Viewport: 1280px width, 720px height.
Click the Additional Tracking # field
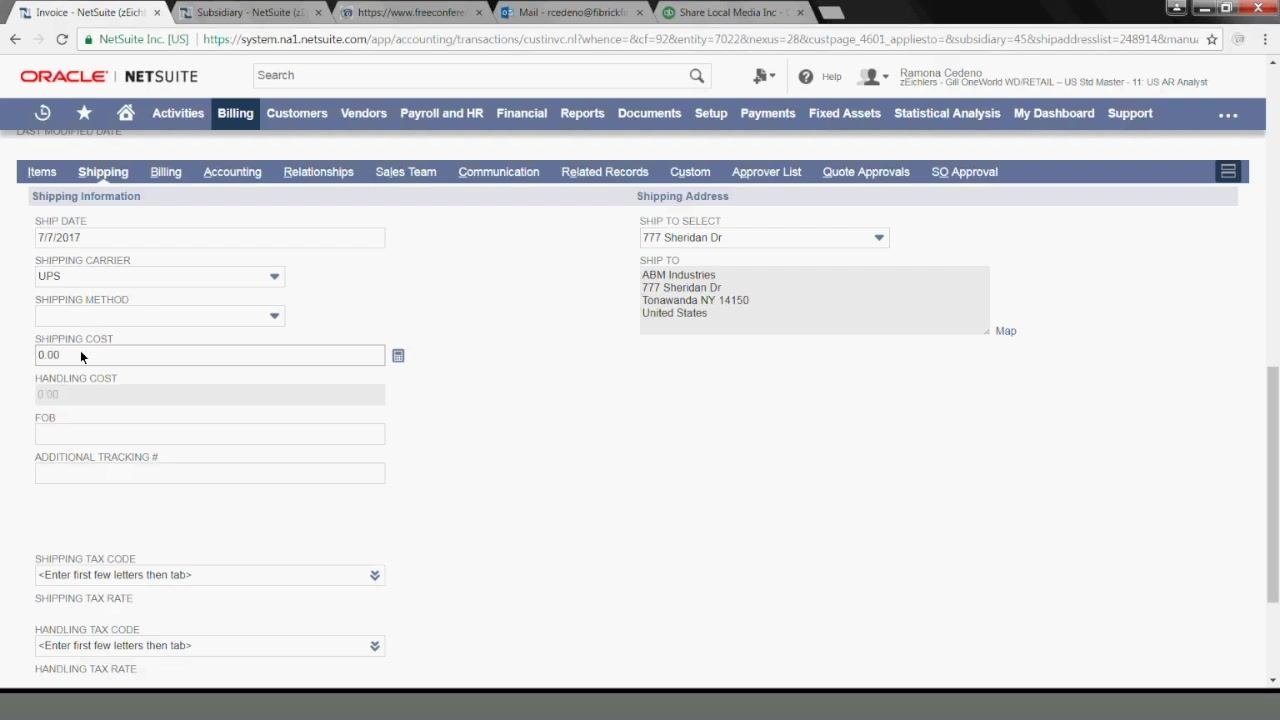210,473
